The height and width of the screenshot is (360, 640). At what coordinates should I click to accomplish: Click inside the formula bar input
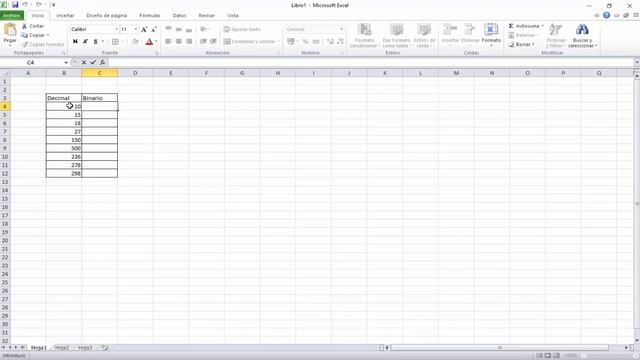pos(371,62)
